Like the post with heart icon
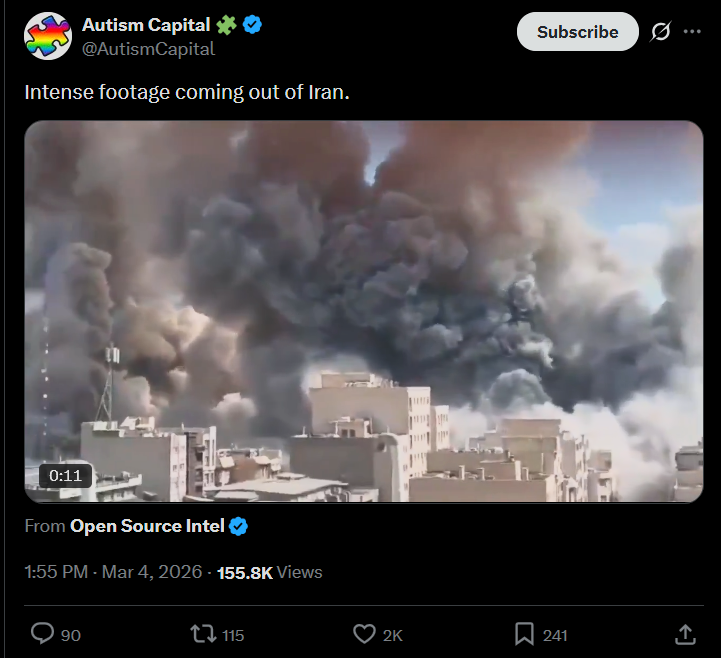This screenshot has width=721, height=658. 364,634
